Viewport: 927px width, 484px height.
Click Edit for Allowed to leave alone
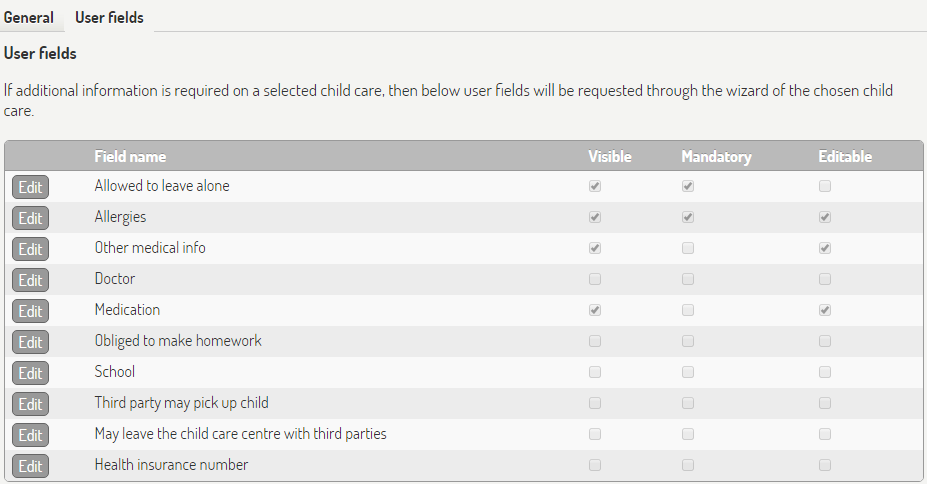point(30,187)
